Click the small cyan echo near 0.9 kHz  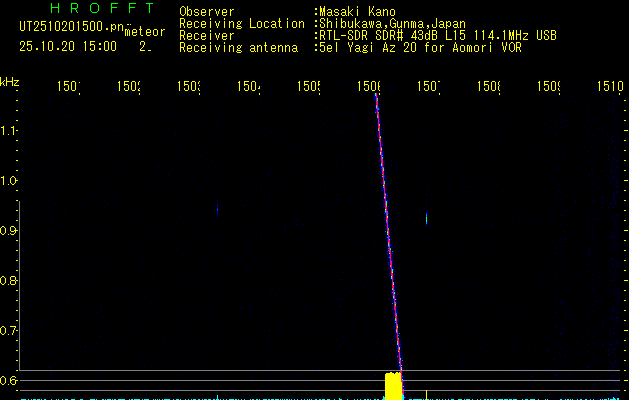point(427,218)
